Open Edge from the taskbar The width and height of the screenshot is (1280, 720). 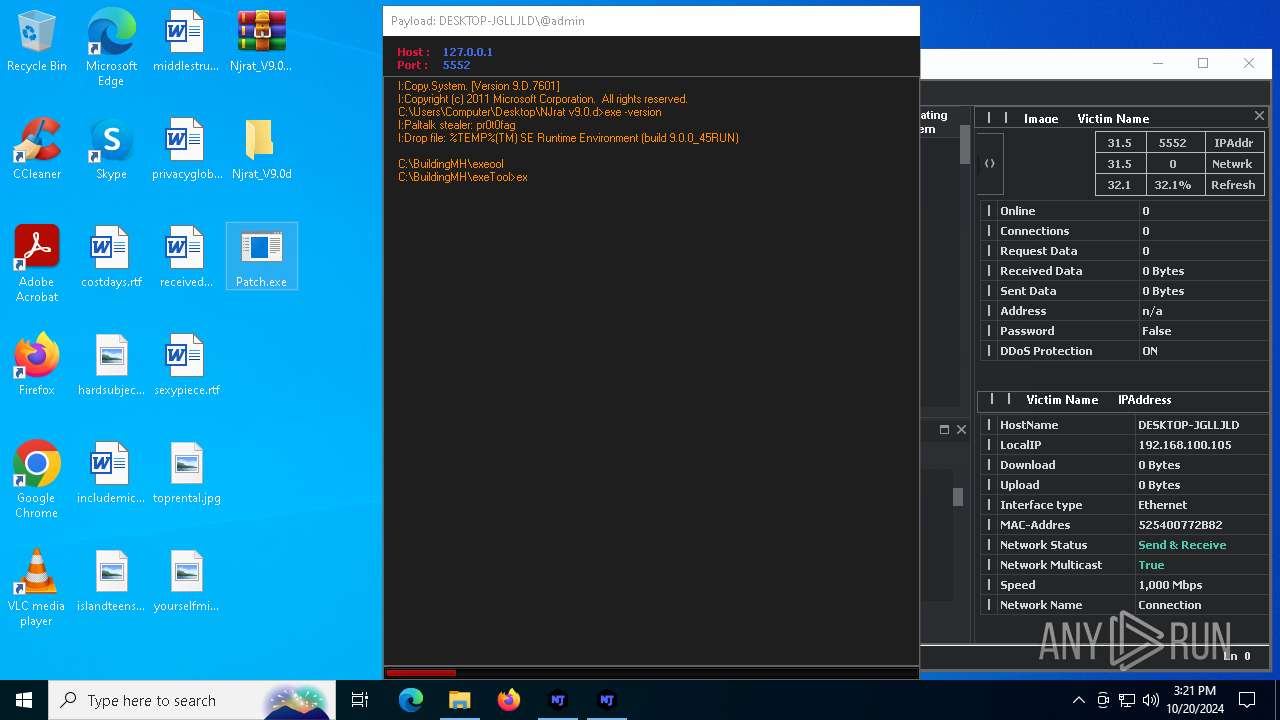tap(411, 700)
